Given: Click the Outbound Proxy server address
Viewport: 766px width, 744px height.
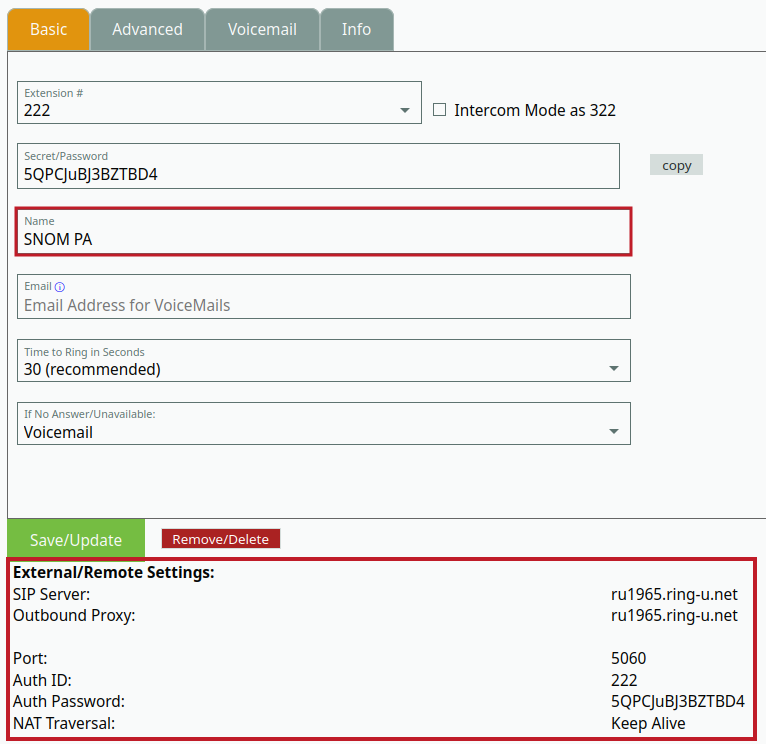Looking at the screenshot, I should coord(674,615).
